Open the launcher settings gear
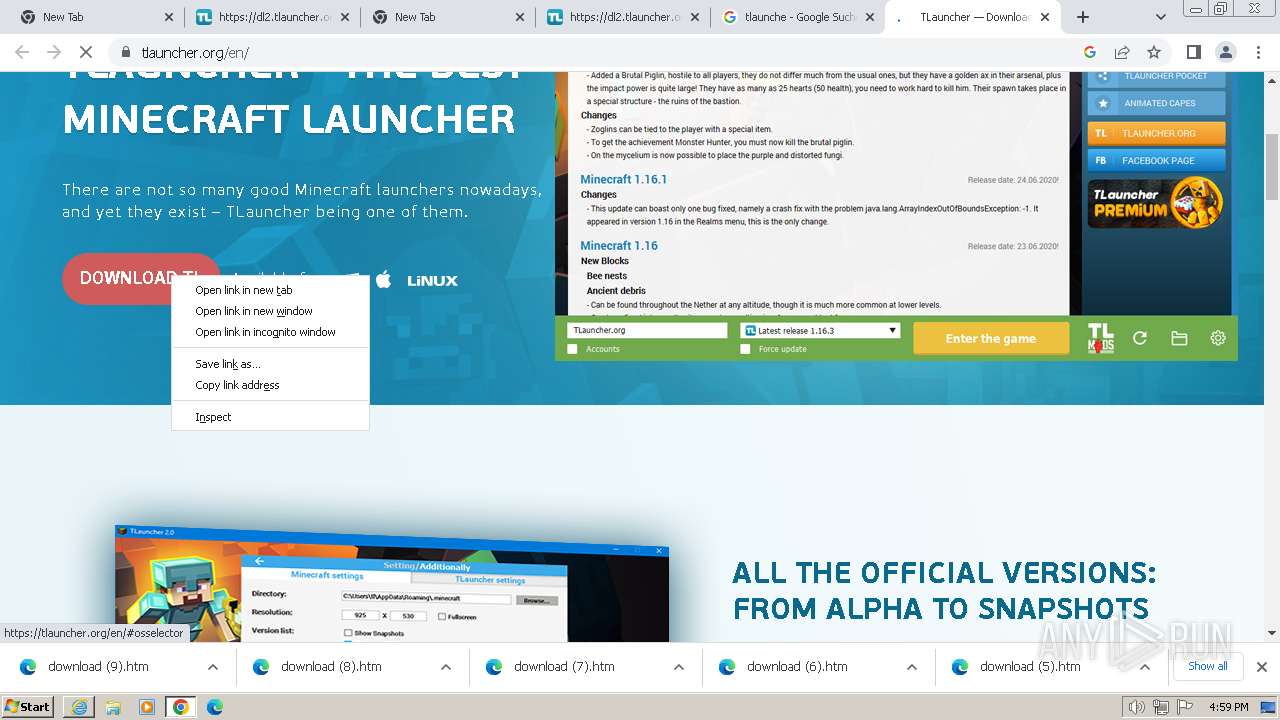 pos(1218,338)
